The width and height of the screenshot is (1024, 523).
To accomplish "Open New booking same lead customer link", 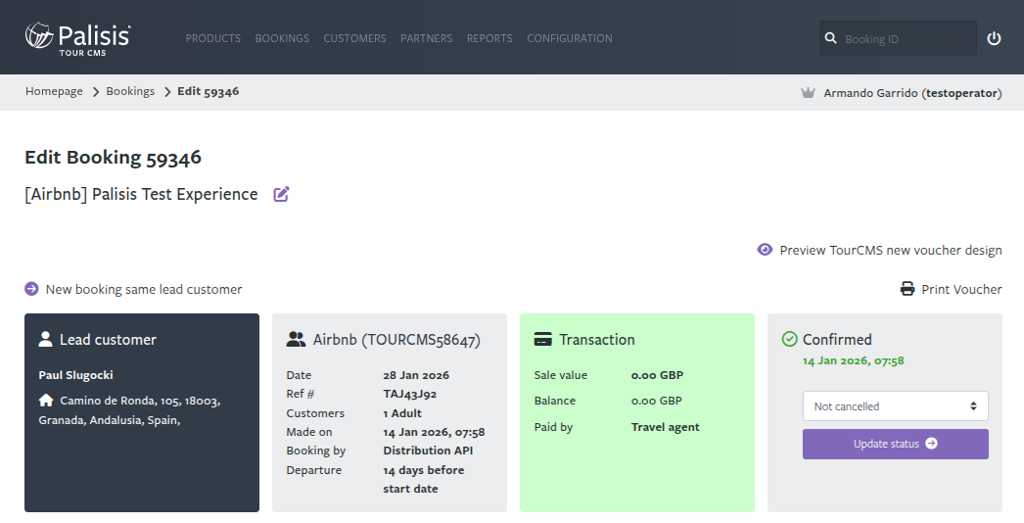I will tap(144, 289).
